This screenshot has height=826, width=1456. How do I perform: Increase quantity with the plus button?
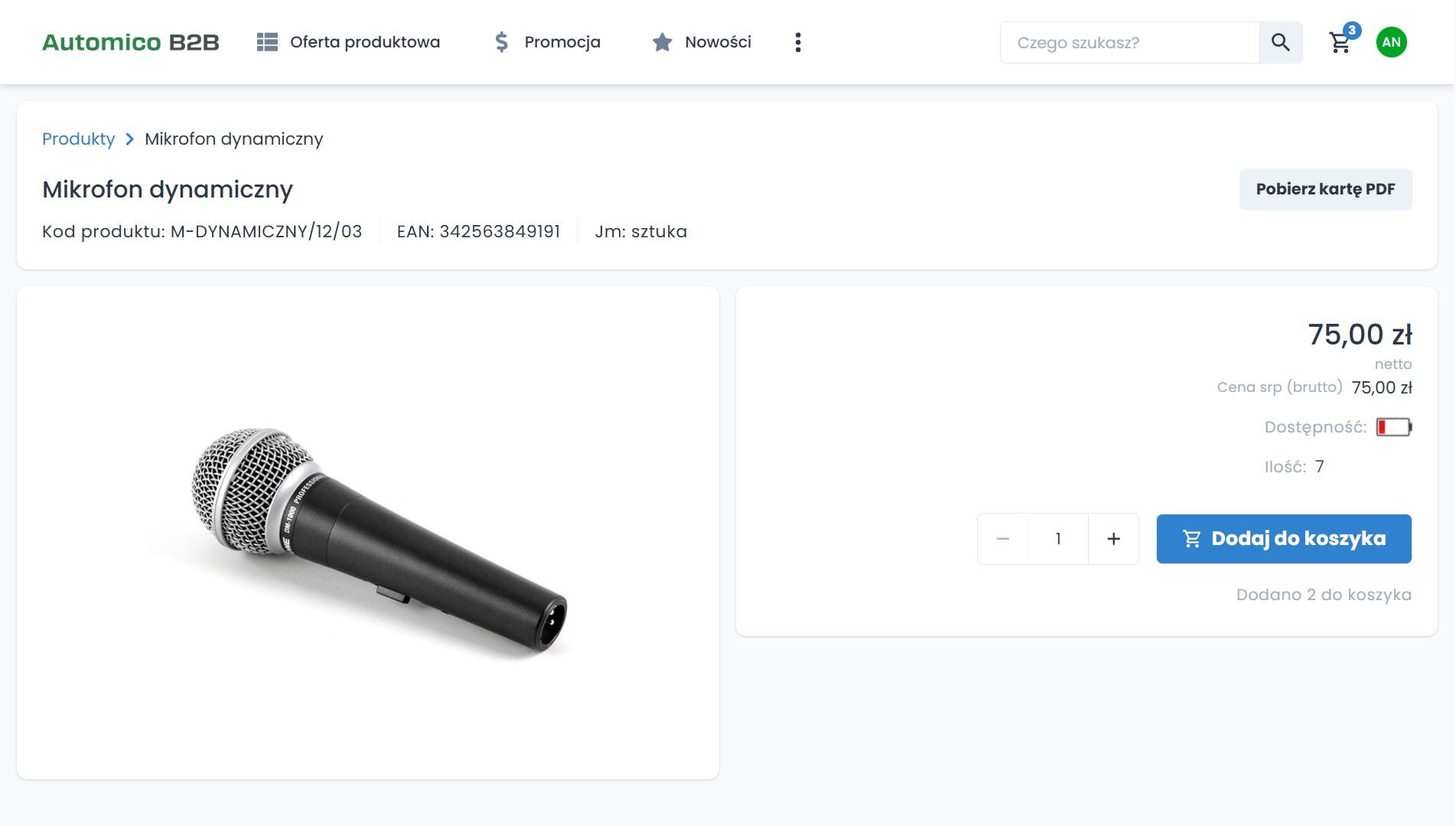tap(1113, 539)
